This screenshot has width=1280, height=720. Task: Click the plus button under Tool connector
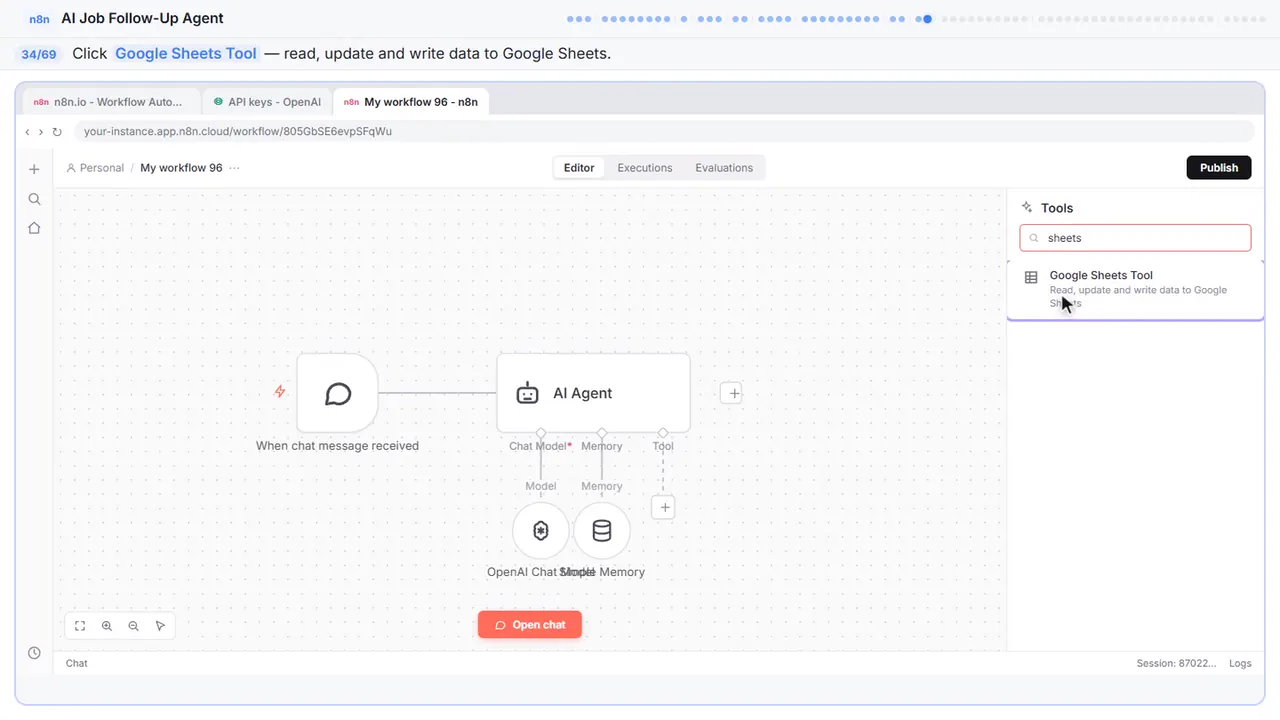pyautogui.click(x=664, y=507)
